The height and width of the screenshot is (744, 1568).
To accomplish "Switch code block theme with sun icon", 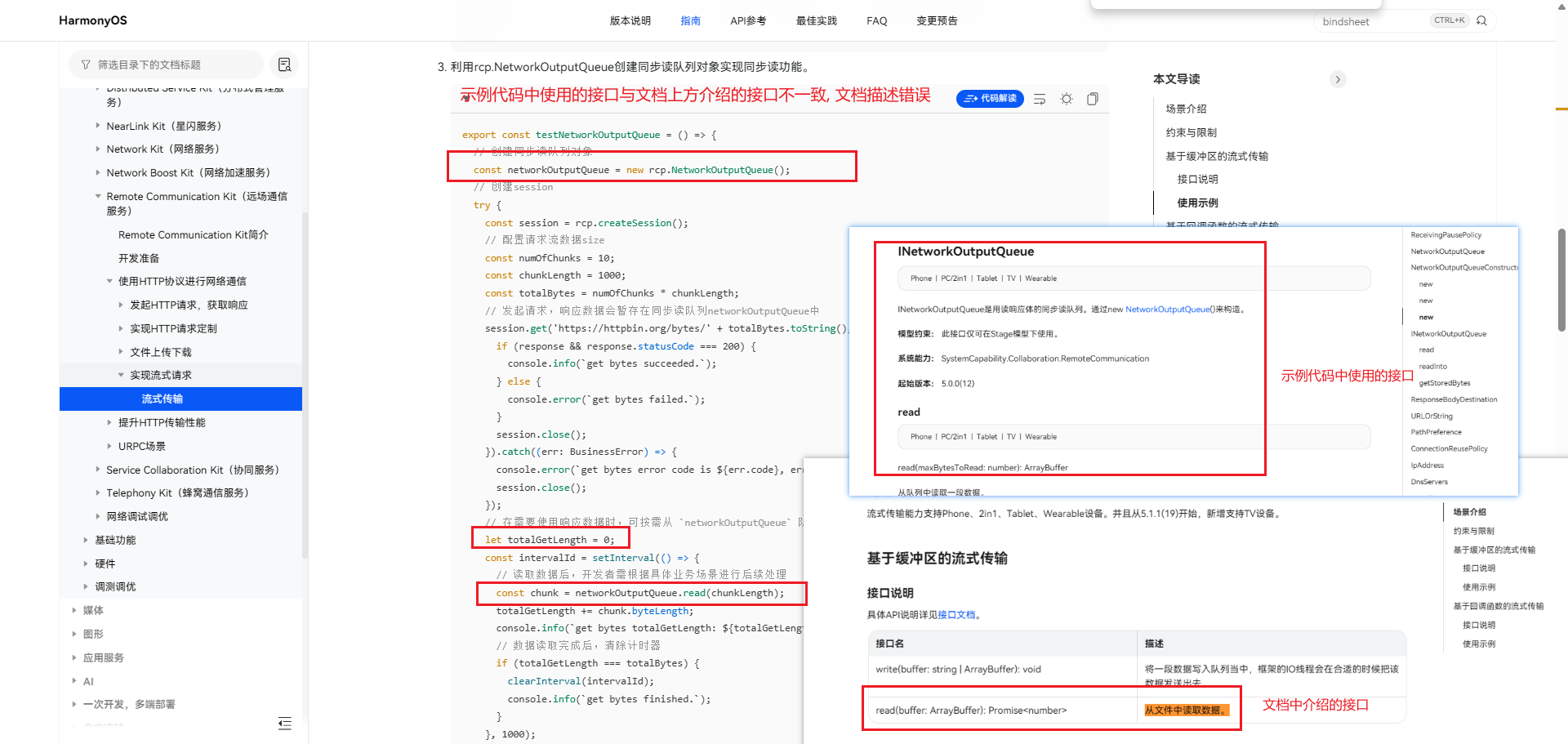I will (1067, 99).
